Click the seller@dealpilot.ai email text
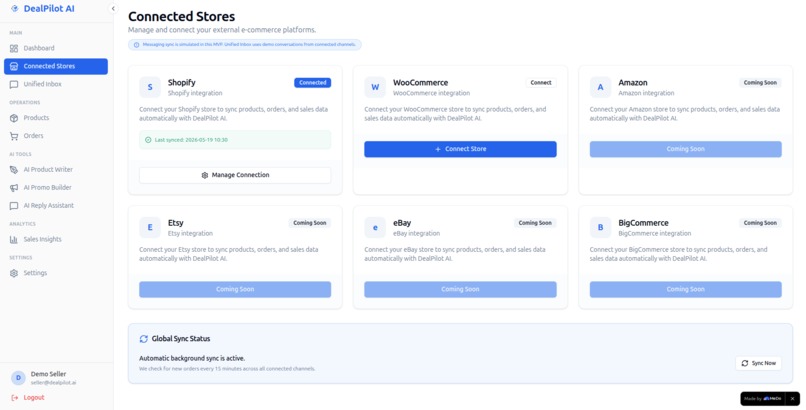806x410 pixels. (53, 383)
